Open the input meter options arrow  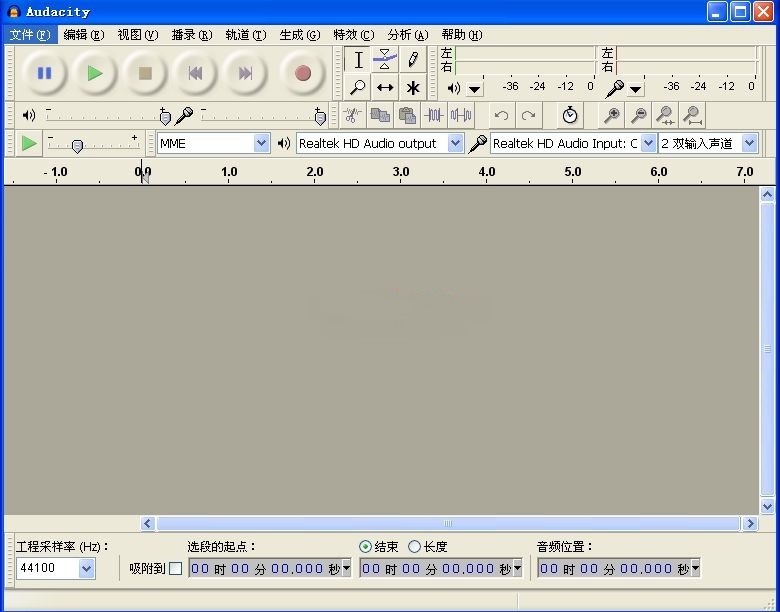pyautogui.click(x=636, y=90)
